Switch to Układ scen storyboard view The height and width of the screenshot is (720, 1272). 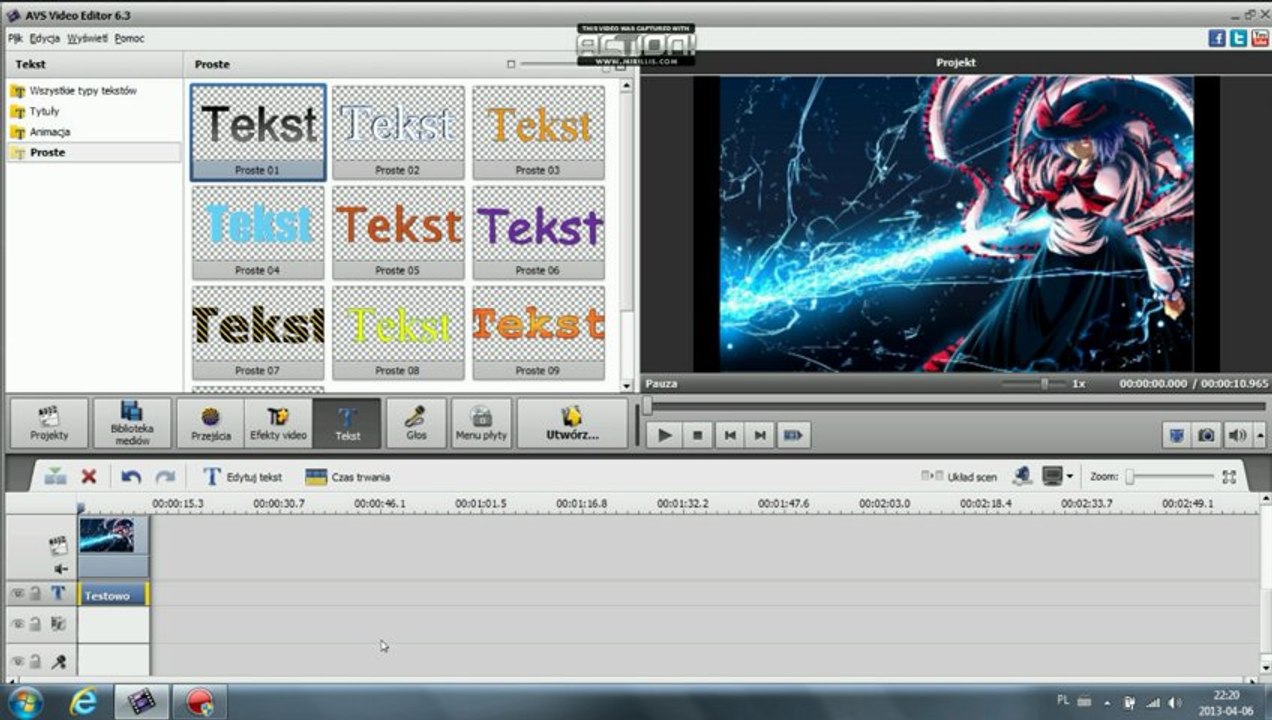(959, 477)
